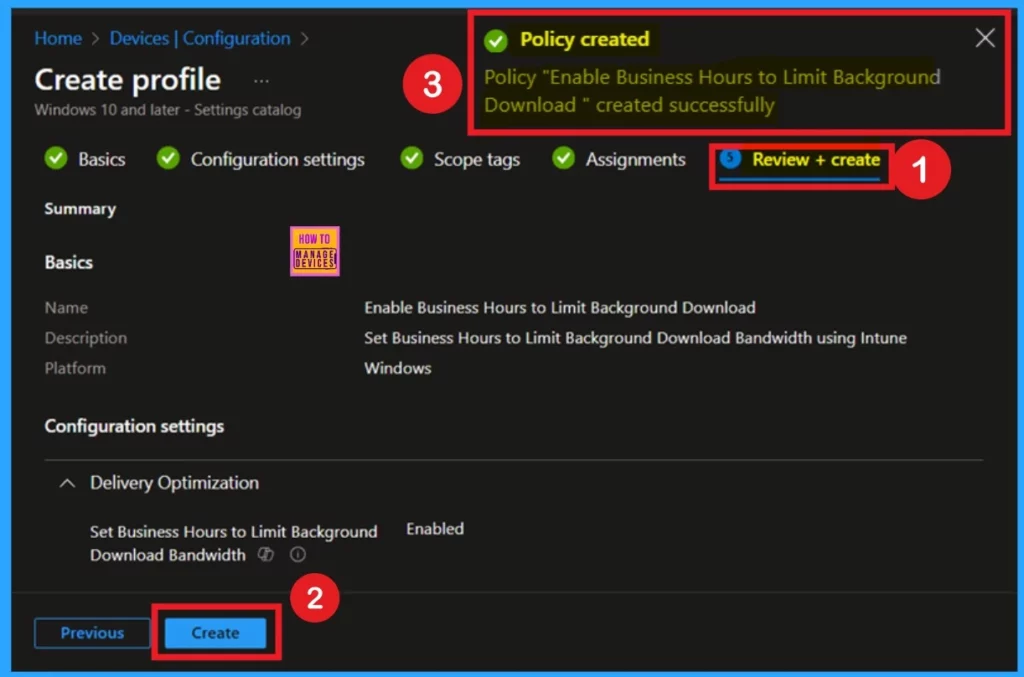Select the policy name 'Enable Business Hours to Limit Background Download'

tap(560, 307)
